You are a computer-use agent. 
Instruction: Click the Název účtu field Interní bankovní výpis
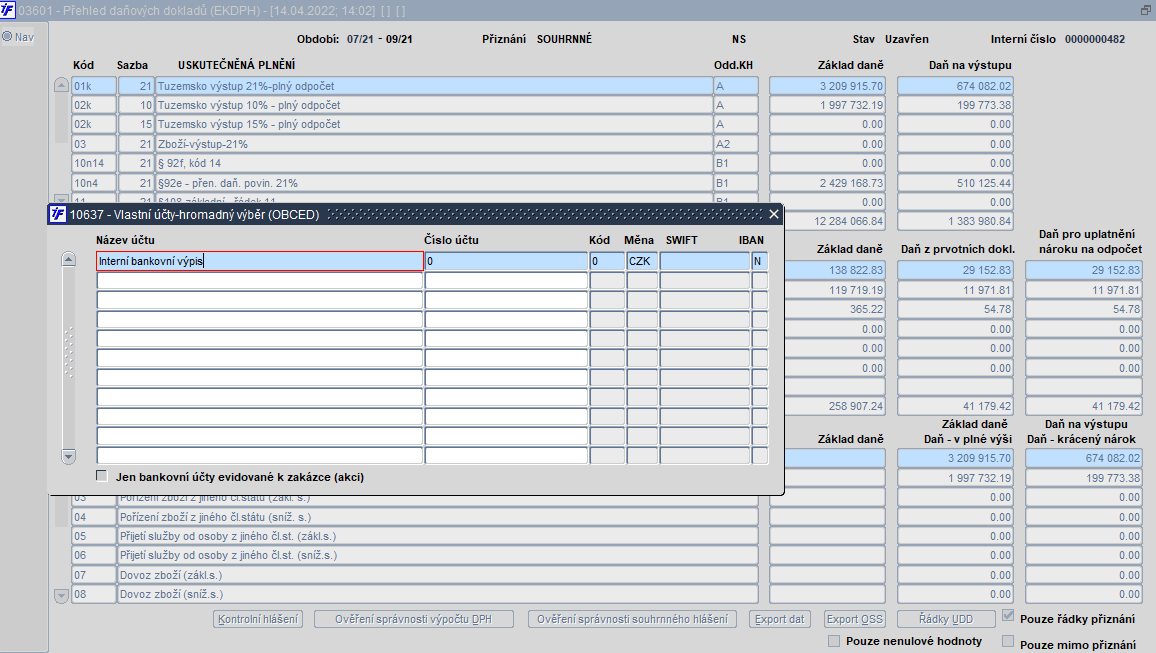tap(260, 261)
